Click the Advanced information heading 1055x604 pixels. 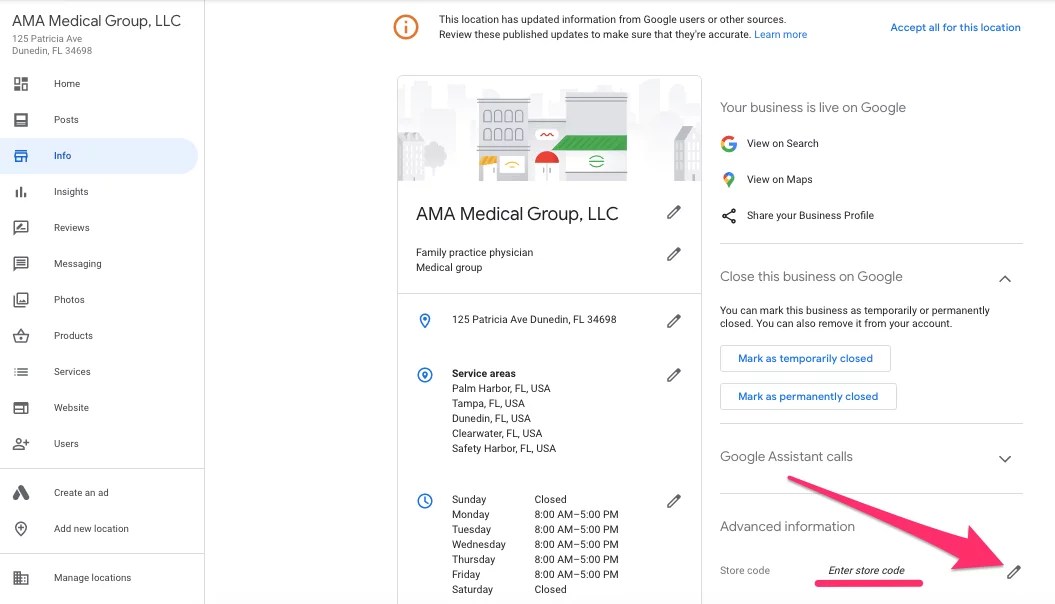click(787, 527)
